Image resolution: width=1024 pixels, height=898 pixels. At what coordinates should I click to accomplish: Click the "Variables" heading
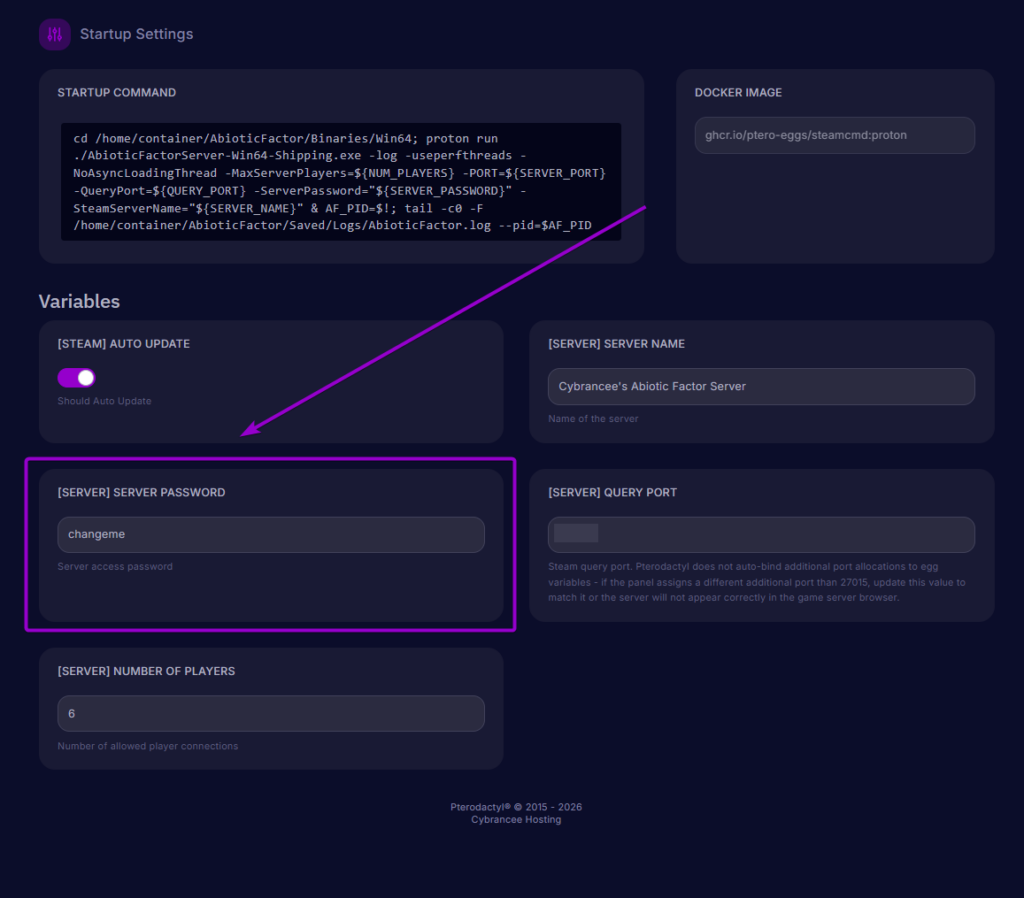tap(79, 302)
